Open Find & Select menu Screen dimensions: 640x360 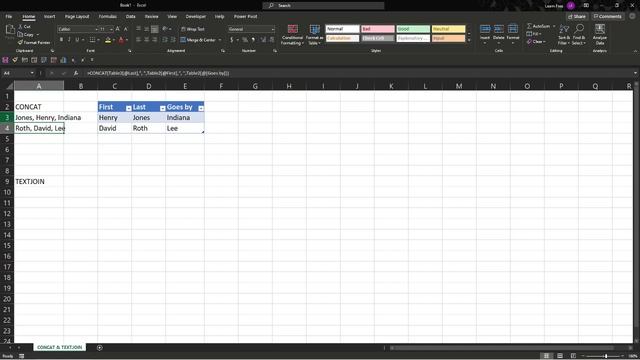pos(579,34)
